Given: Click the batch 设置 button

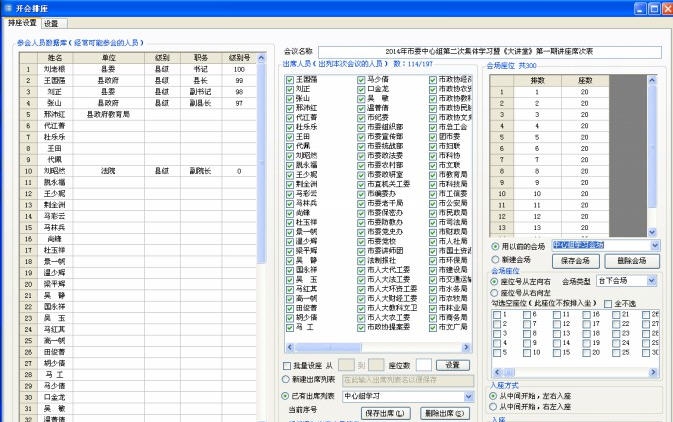Looking at the screenshot, I should tap(453, 365).
